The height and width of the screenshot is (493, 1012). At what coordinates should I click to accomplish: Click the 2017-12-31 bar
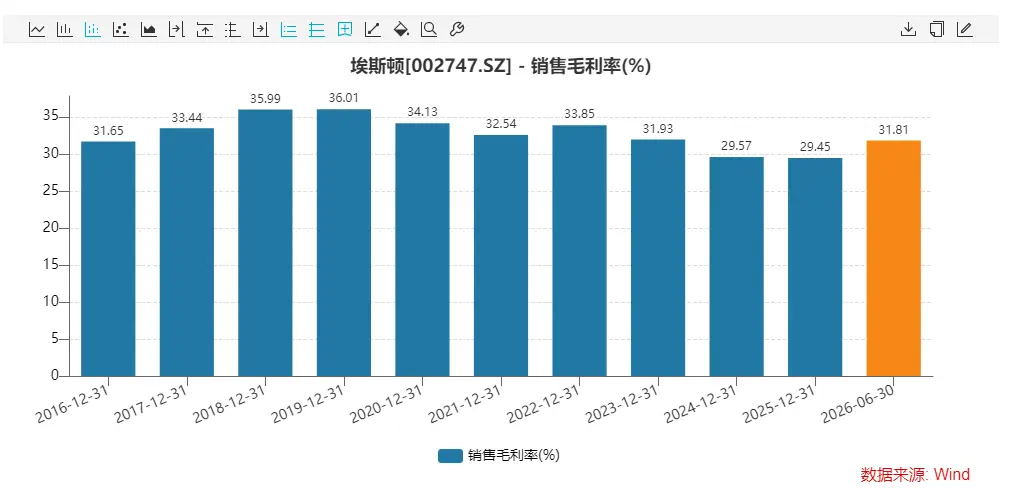187,252
